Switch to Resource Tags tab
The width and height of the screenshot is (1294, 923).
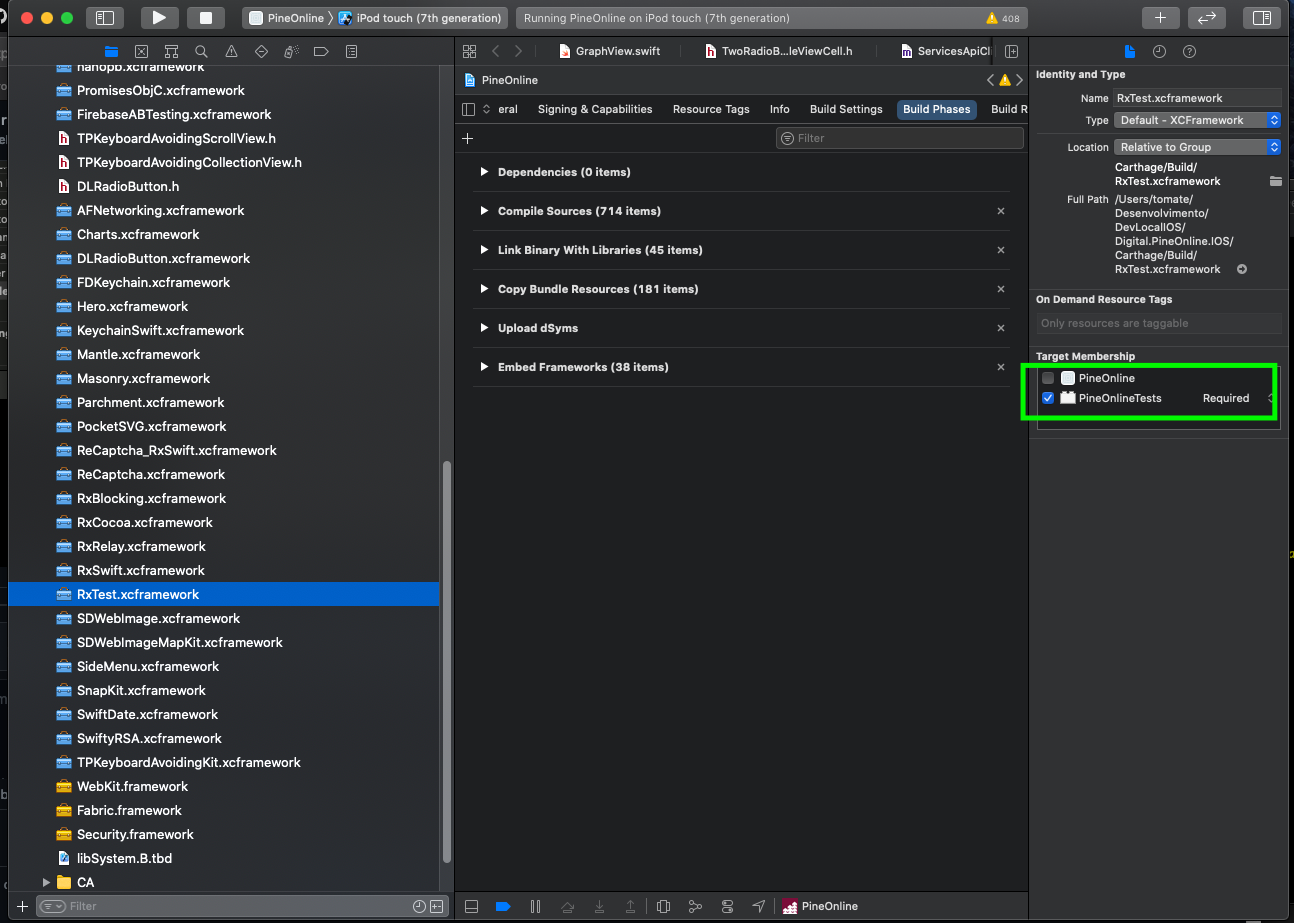coord(711,109)
